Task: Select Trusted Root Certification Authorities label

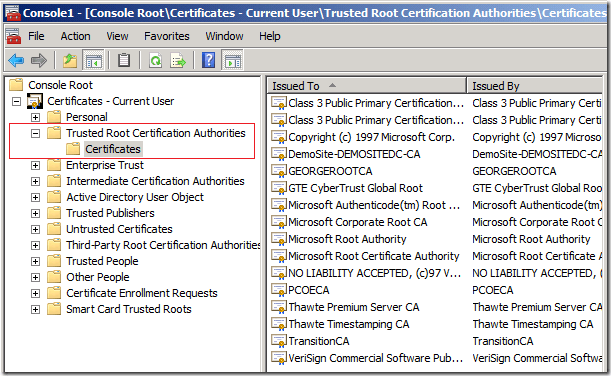Action: coord(156,133)
